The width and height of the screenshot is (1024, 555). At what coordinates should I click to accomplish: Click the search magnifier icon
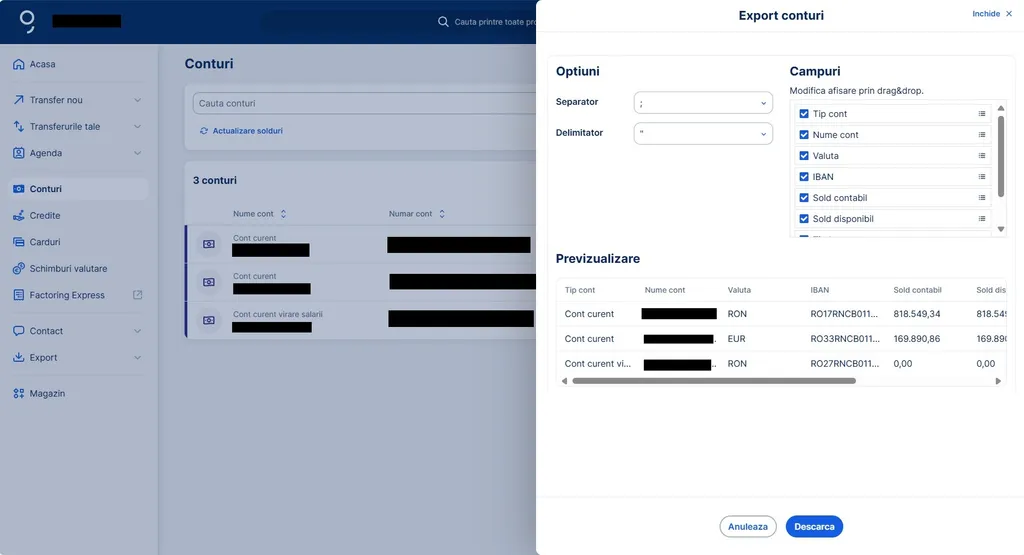(443, 22)
